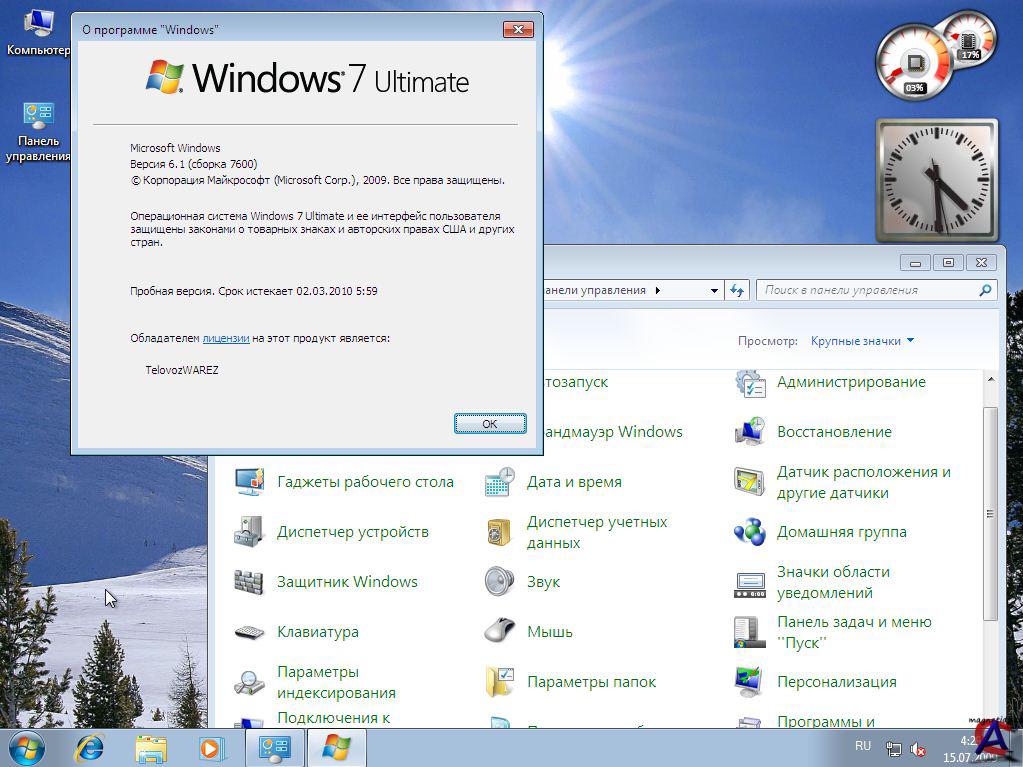Expand Крупные значки view dropdown

point(862,341)
